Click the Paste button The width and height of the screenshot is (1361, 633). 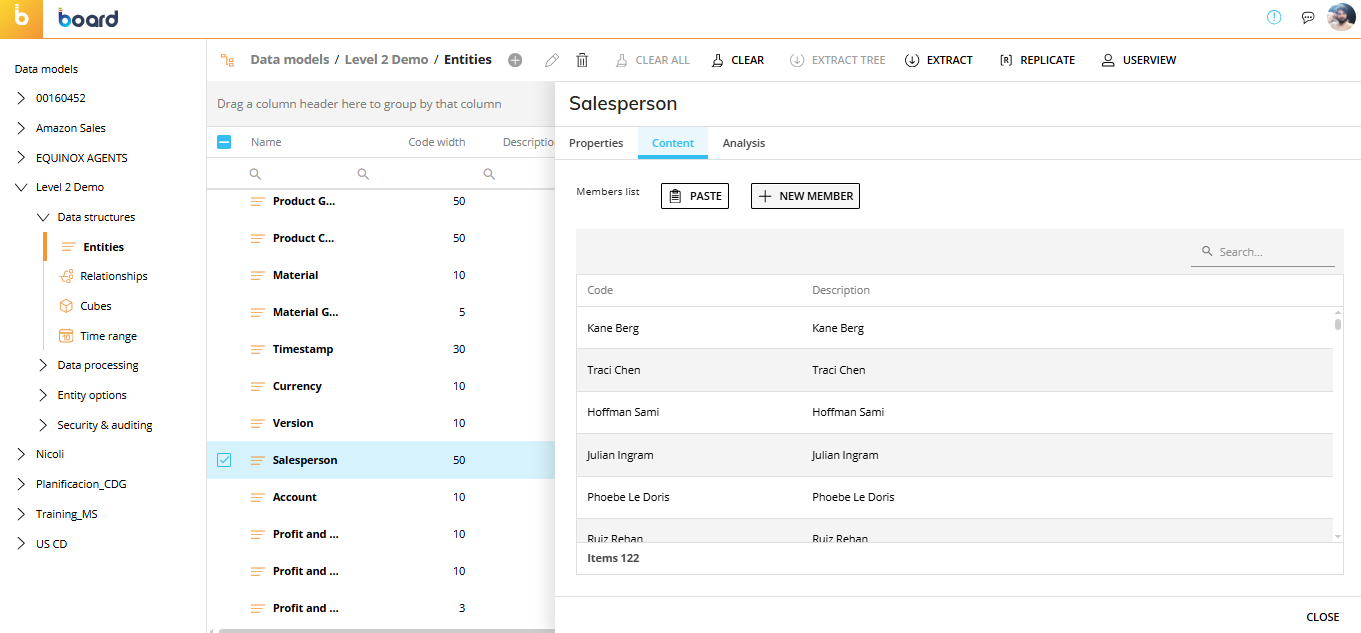click(x=695, y=196)
